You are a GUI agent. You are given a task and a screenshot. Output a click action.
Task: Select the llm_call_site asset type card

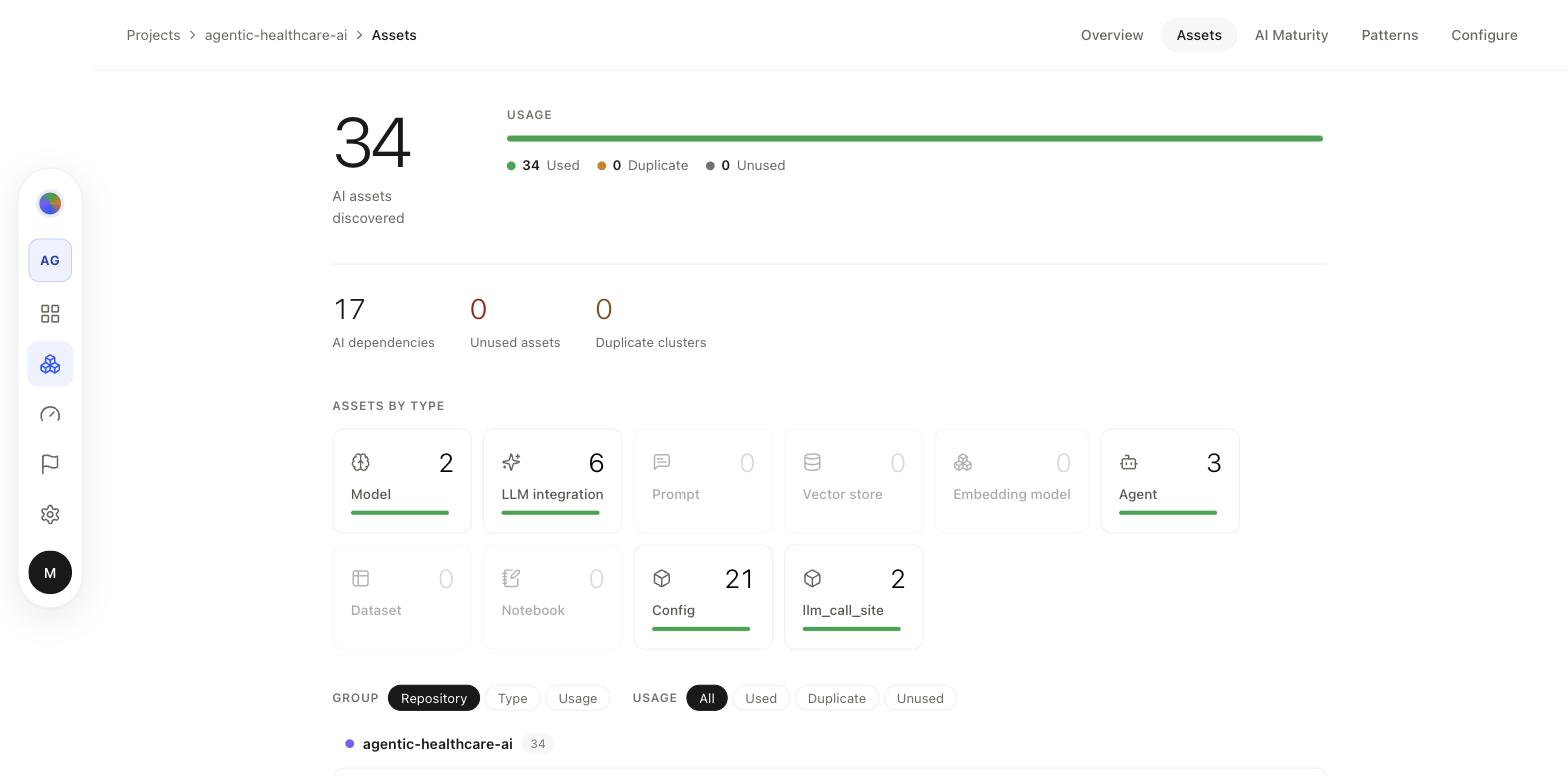tap(854, 597)
